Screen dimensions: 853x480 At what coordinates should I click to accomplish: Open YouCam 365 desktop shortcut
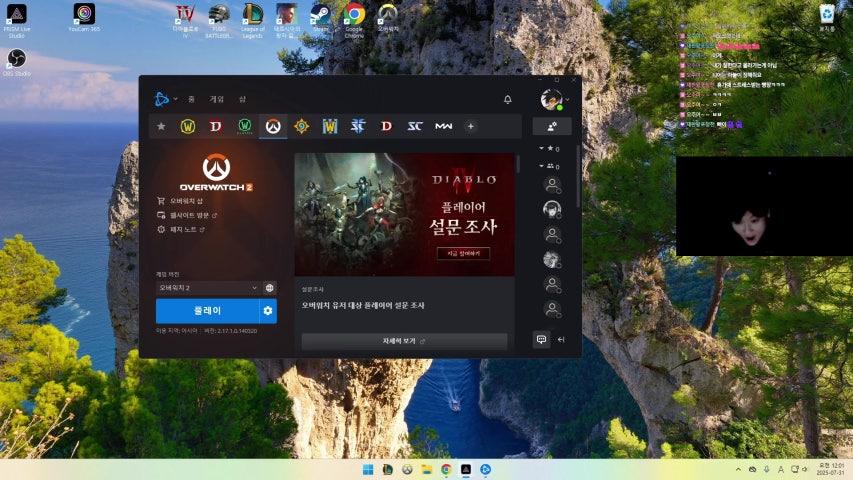(84, 17)
